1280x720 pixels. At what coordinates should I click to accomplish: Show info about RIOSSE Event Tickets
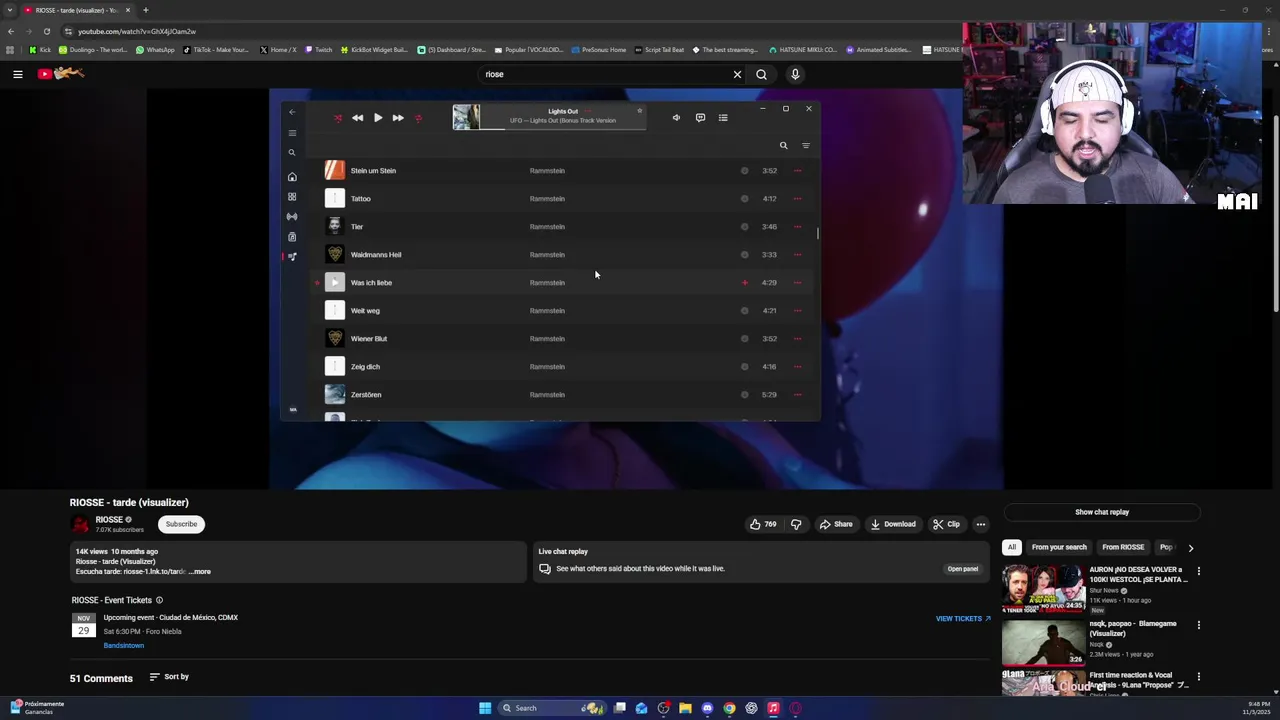(159, 600)
